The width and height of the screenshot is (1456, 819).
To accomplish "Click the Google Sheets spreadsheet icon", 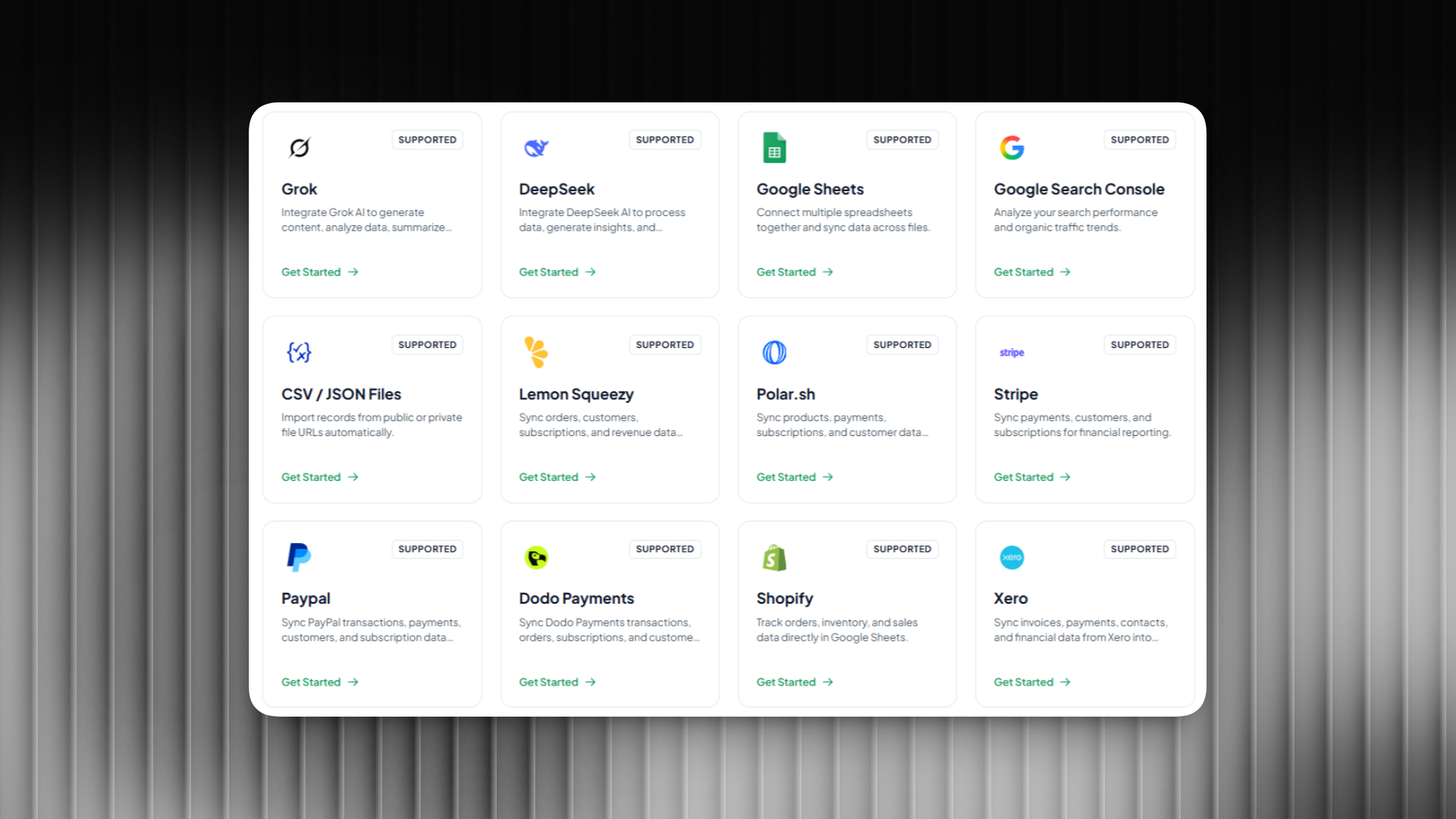I will (774, 147).
